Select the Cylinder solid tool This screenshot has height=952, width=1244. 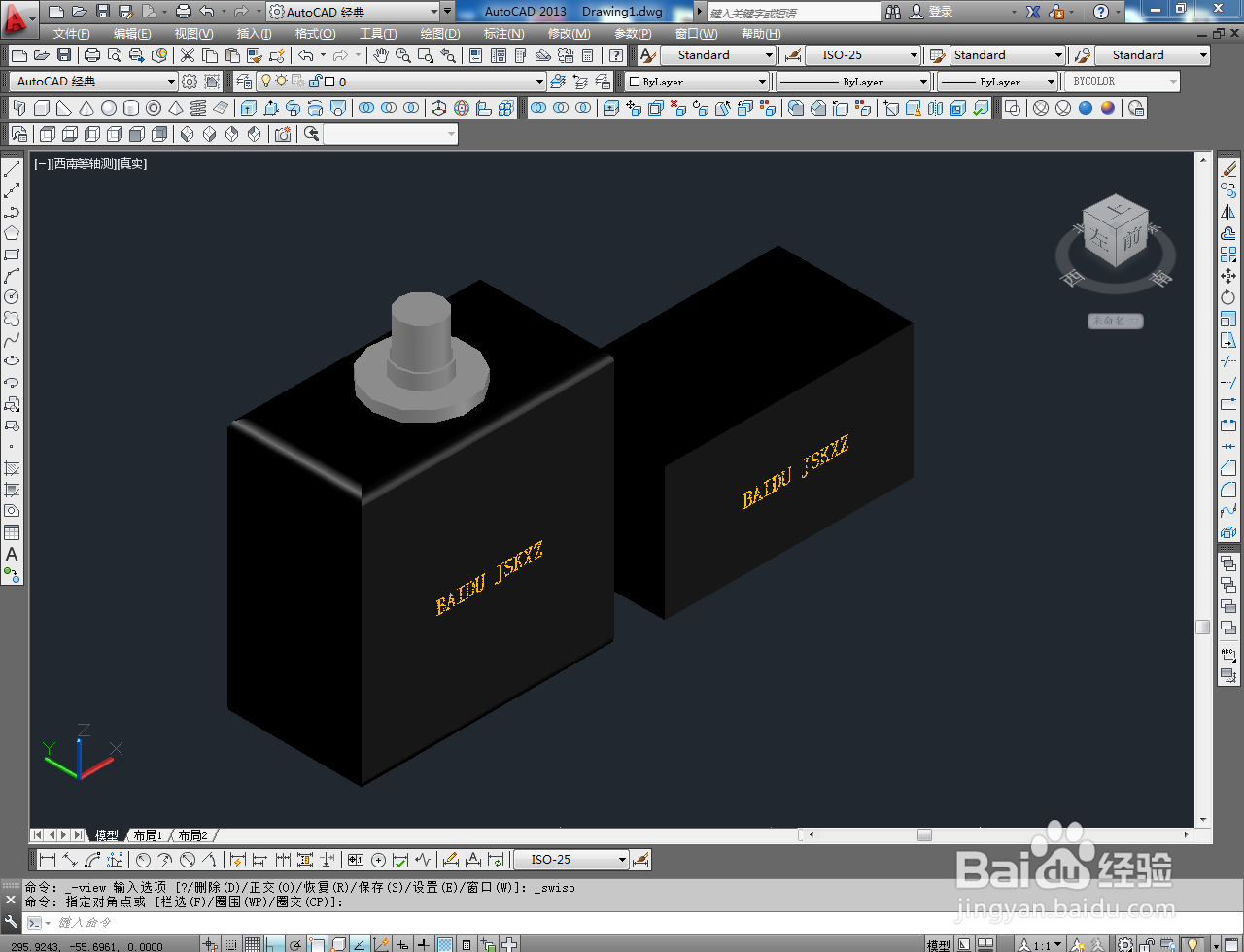point(131,108)
